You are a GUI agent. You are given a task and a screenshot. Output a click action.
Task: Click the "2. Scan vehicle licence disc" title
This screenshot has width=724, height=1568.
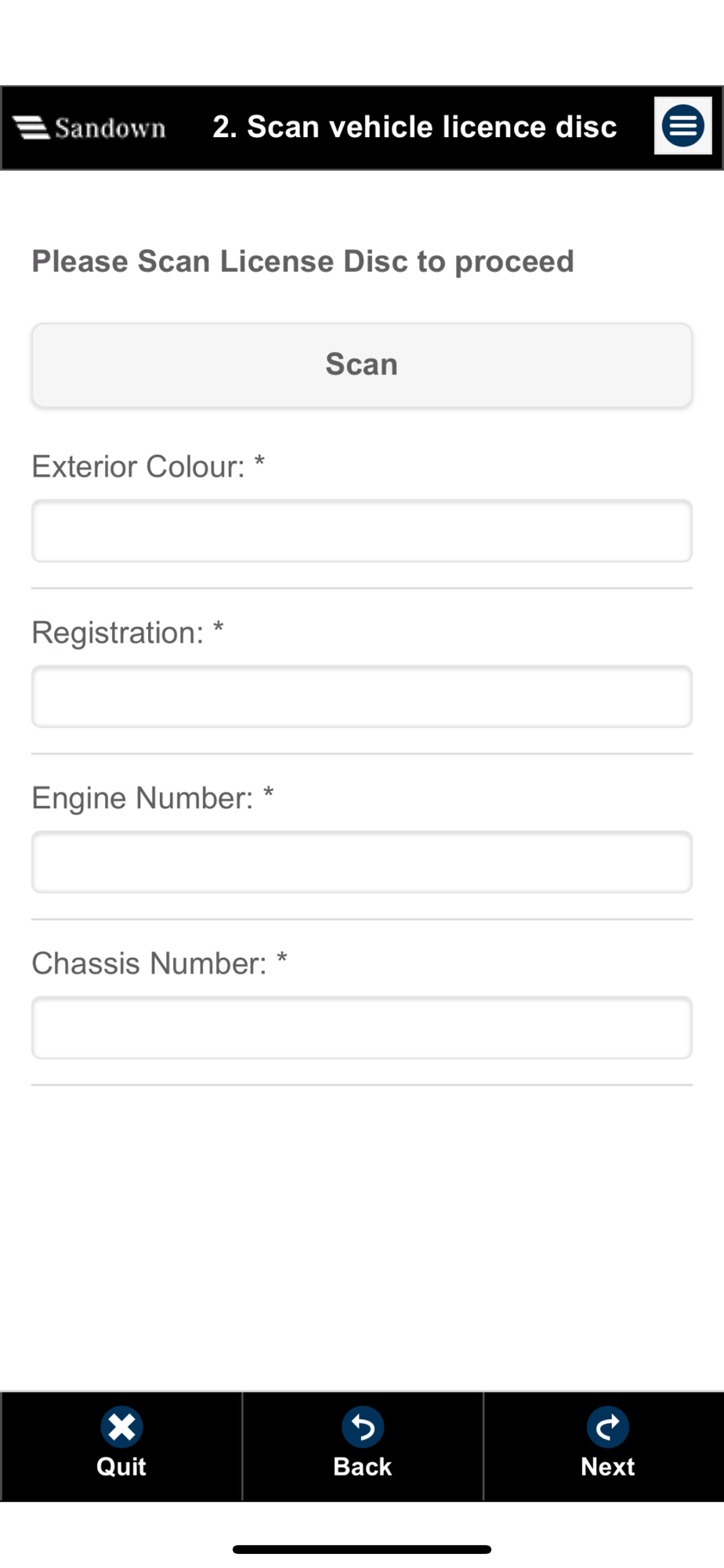(x=414, y=127)
